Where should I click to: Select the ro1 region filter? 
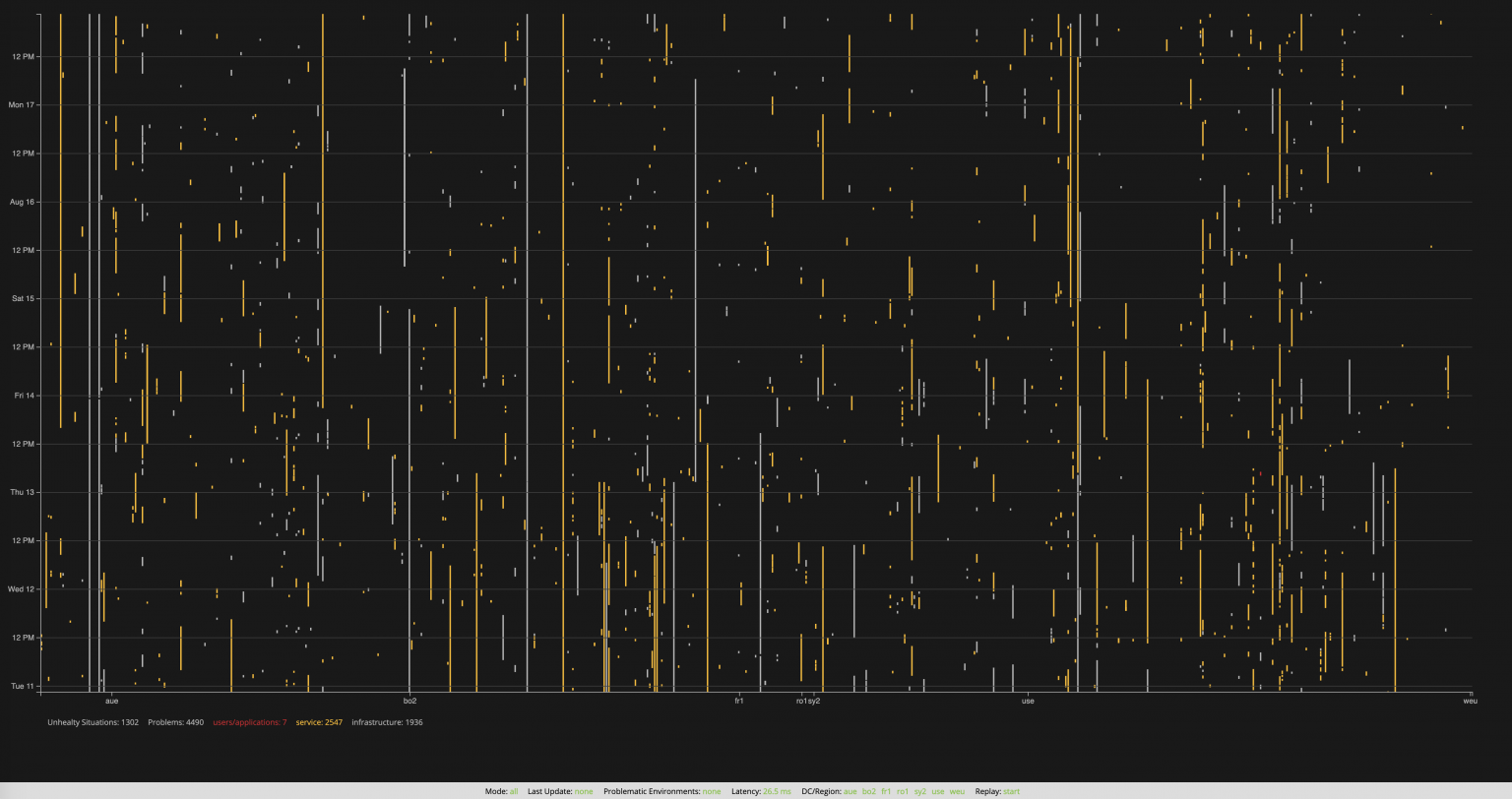901,791
